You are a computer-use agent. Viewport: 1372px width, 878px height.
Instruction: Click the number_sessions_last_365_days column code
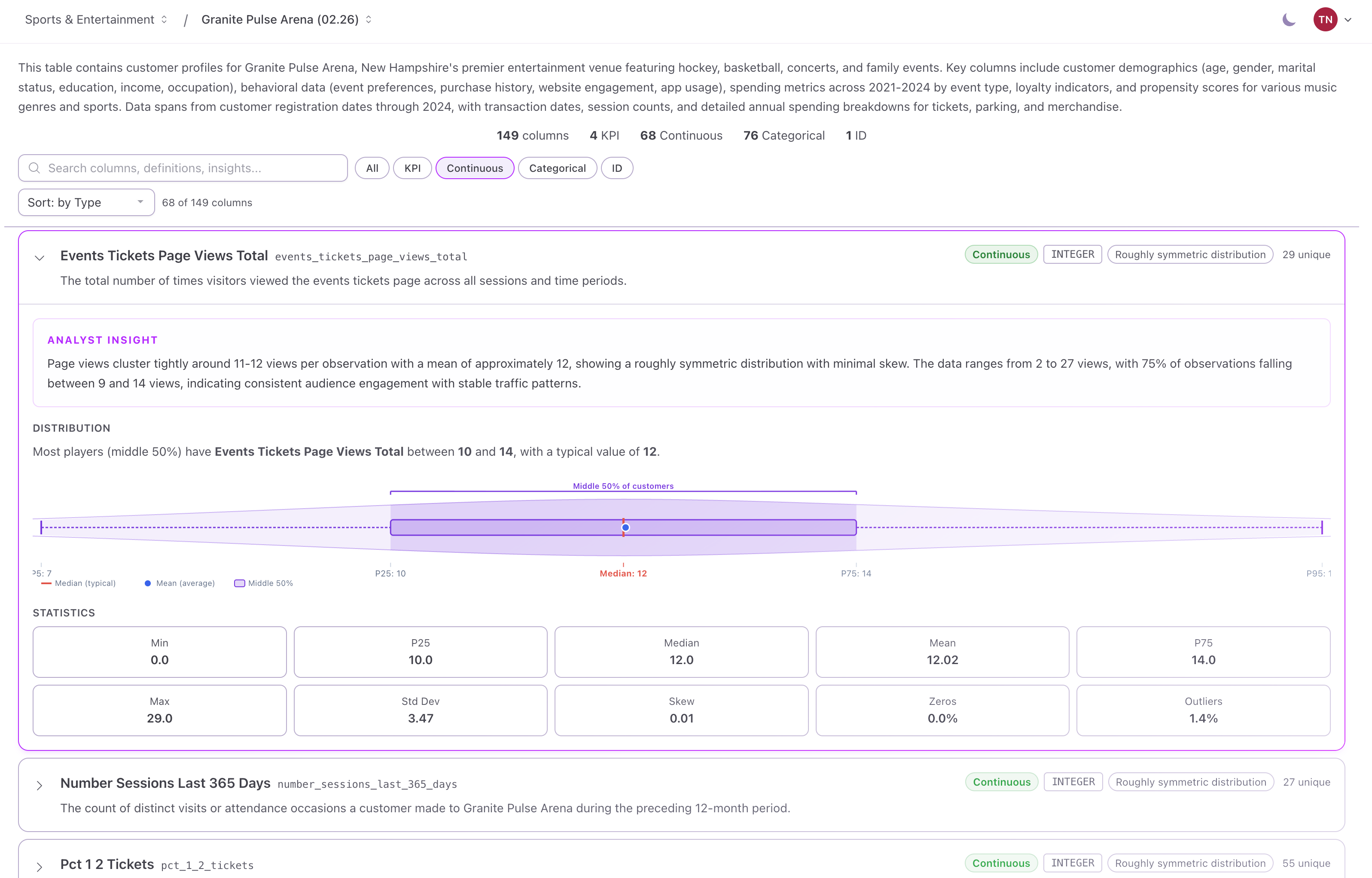pos(367,784)
